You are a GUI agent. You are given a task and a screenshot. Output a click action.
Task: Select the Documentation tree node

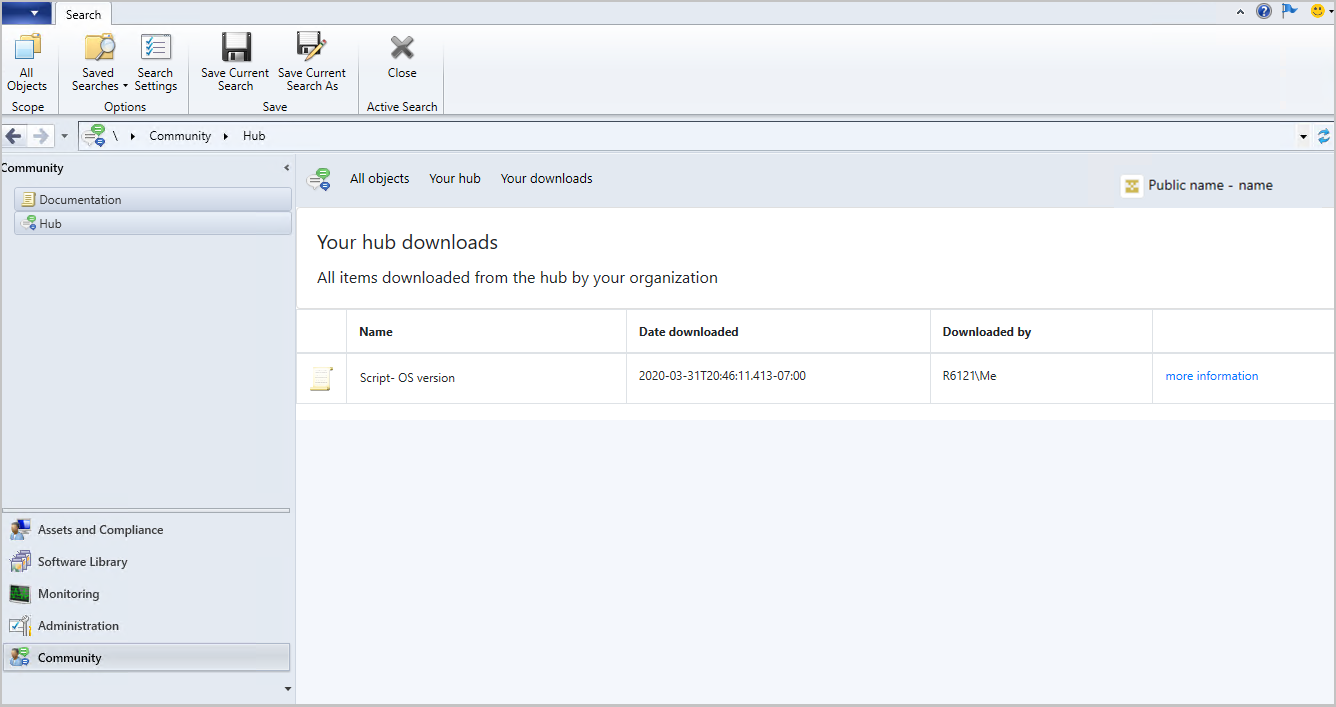[80, 200]
